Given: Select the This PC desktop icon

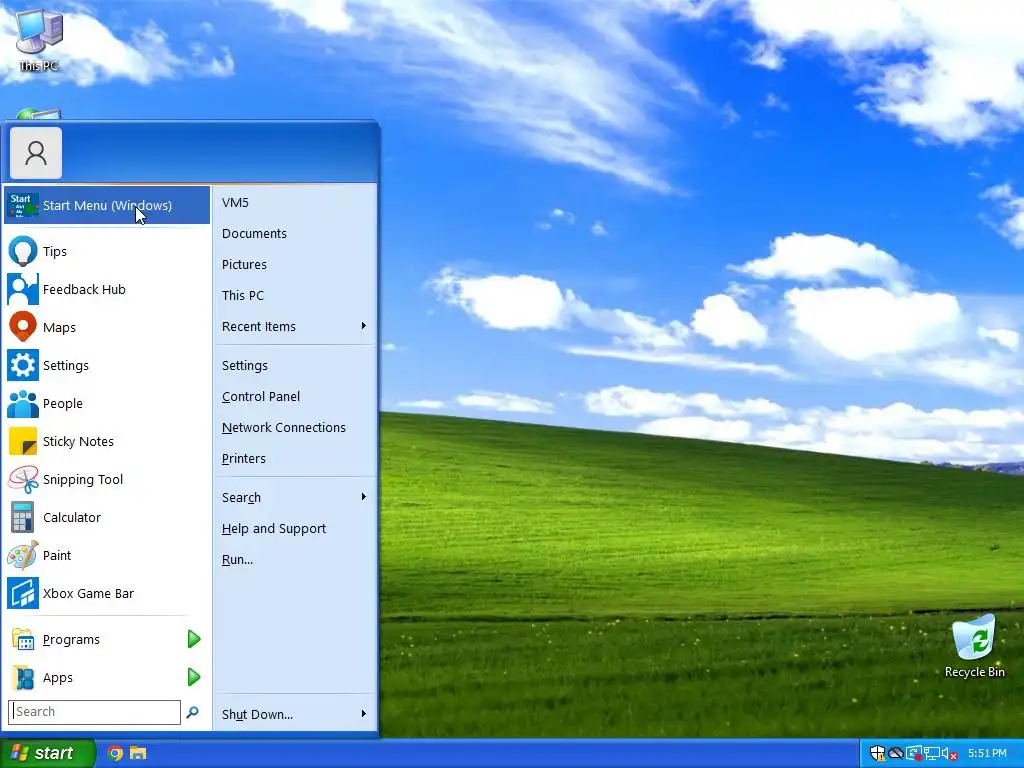Looking at the screenshot, I should [x=39, y=40].
